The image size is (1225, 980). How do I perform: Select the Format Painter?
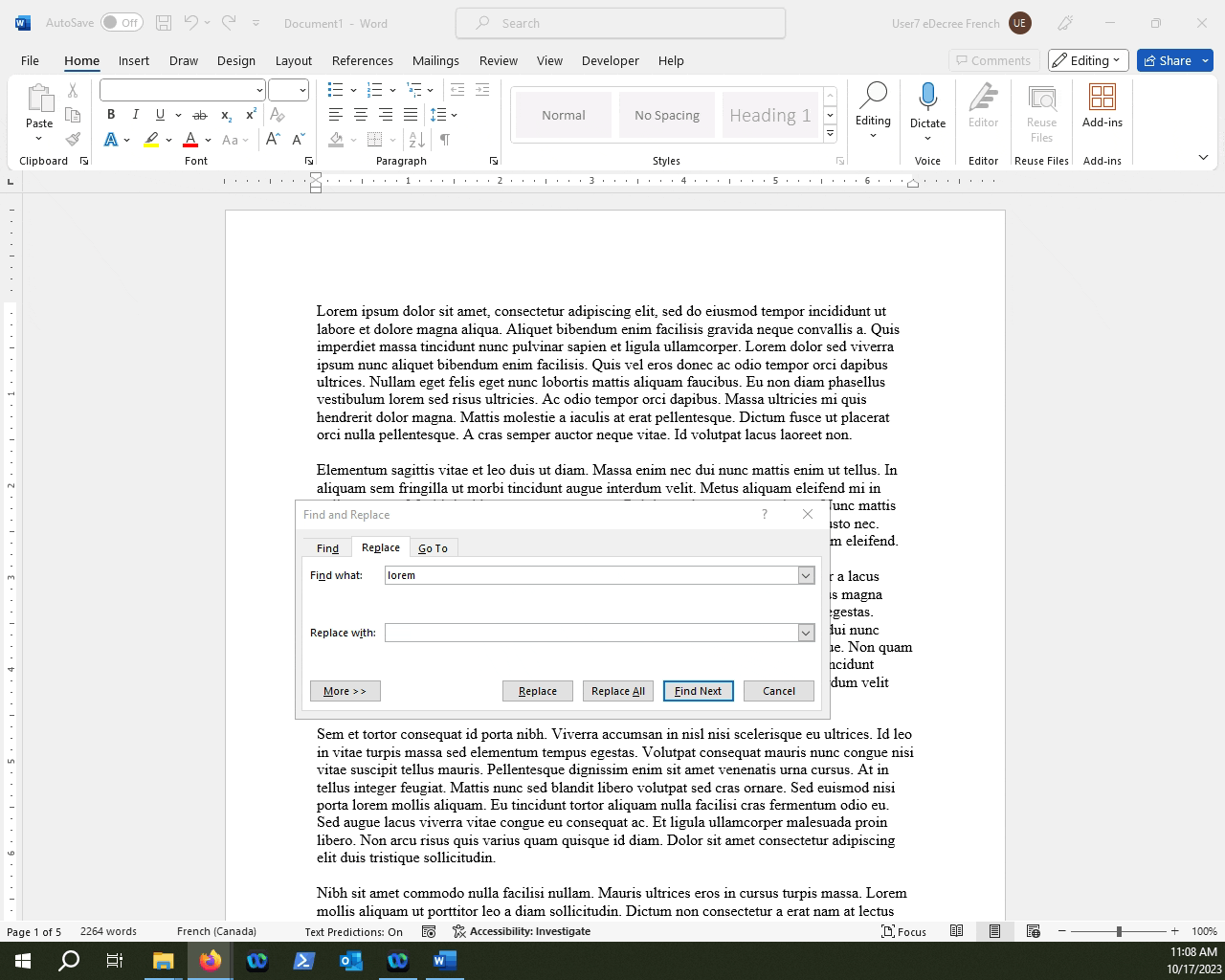(x=73, y=138)
